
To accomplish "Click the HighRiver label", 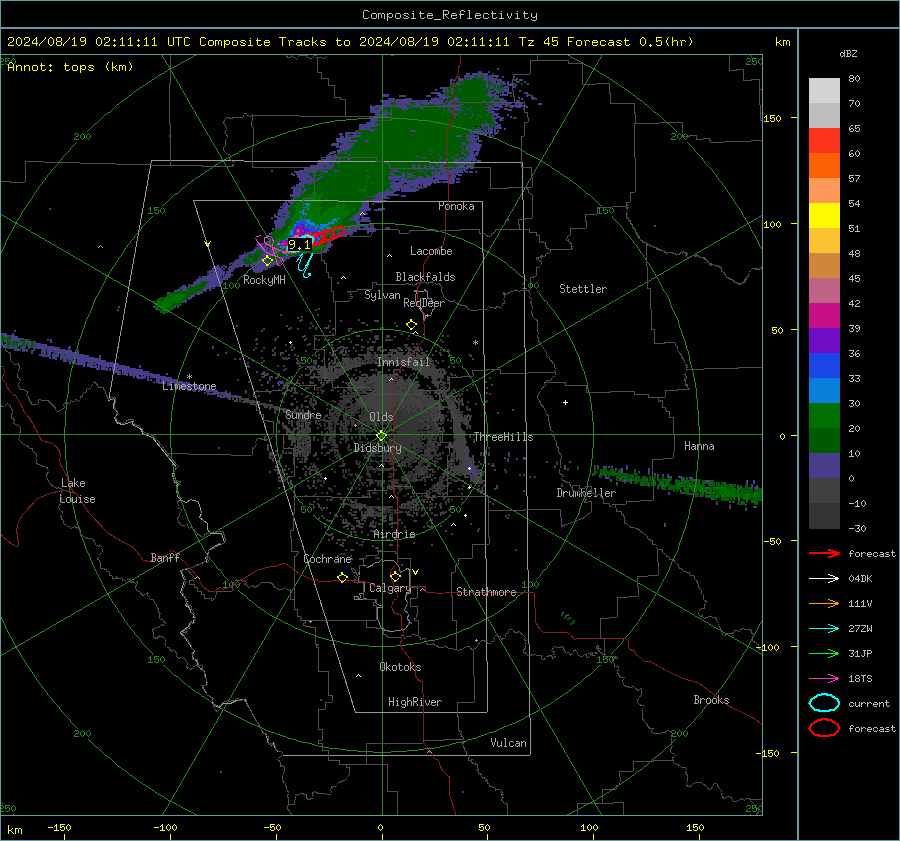I will pos(414,702).
